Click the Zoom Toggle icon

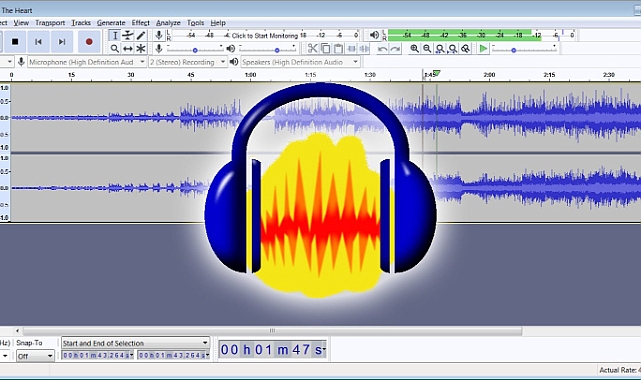click(x=465, y=49)
